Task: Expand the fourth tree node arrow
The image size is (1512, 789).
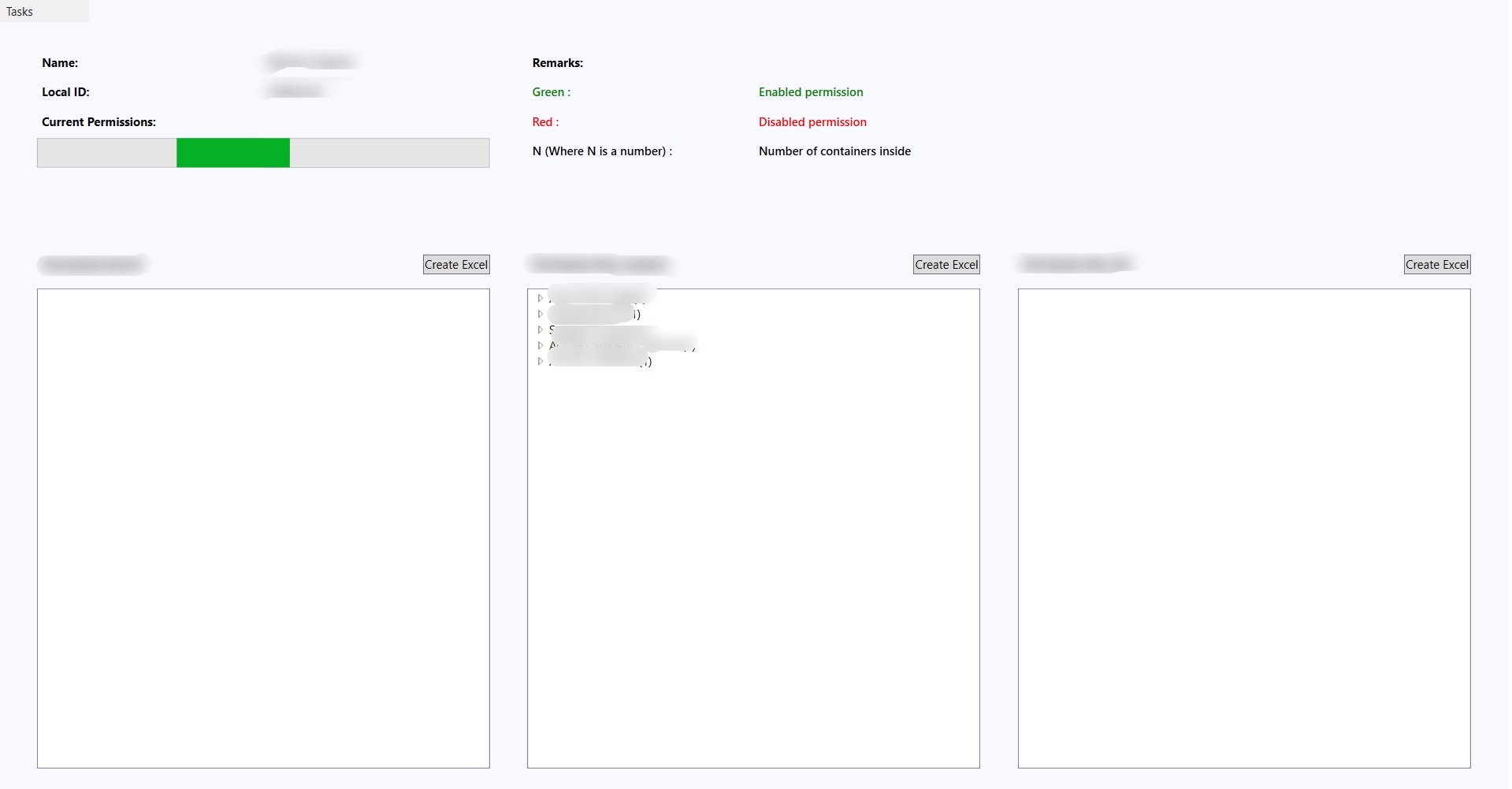Action: pos(541,345)
